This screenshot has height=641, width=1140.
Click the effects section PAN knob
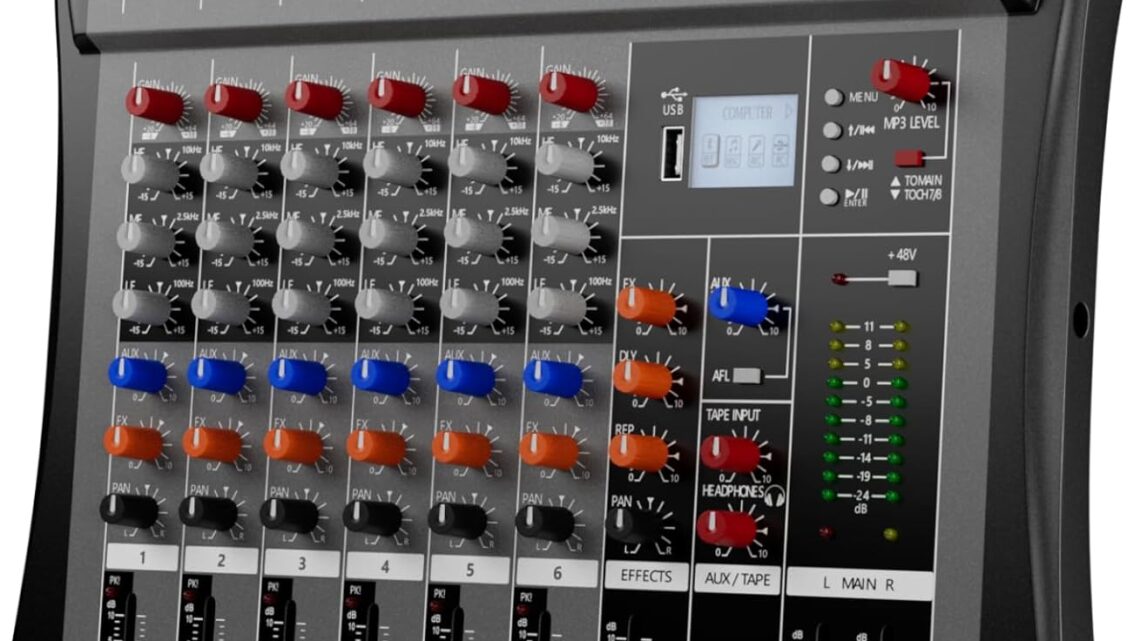coord(634,526)
